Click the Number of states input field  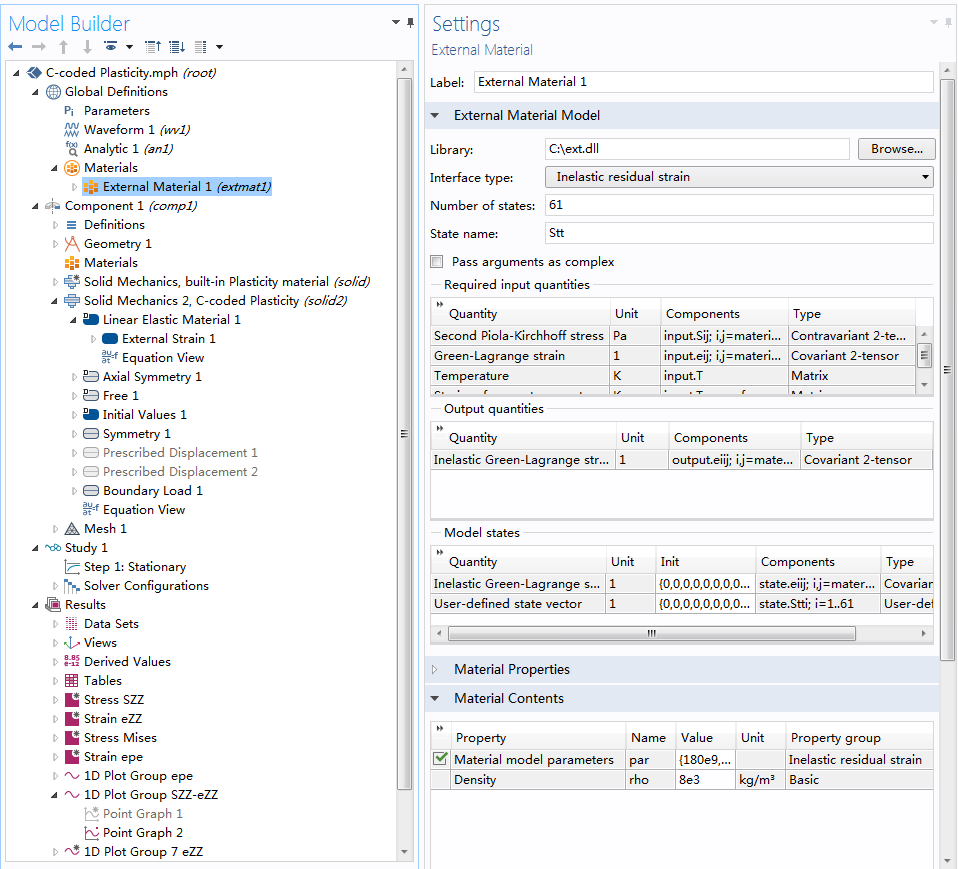738,206
